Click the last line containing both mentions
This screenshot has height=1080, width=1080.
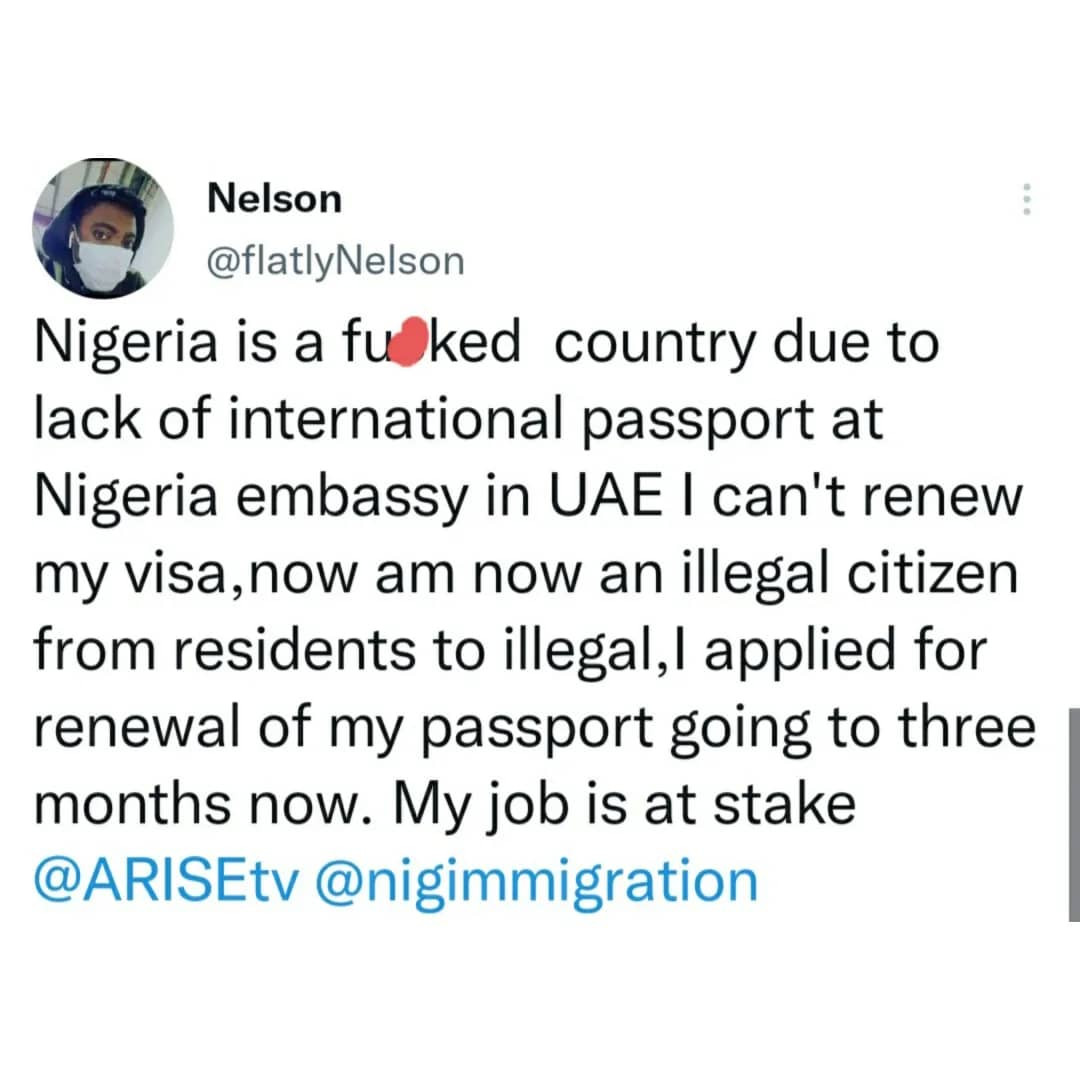[x=390, y=878]
